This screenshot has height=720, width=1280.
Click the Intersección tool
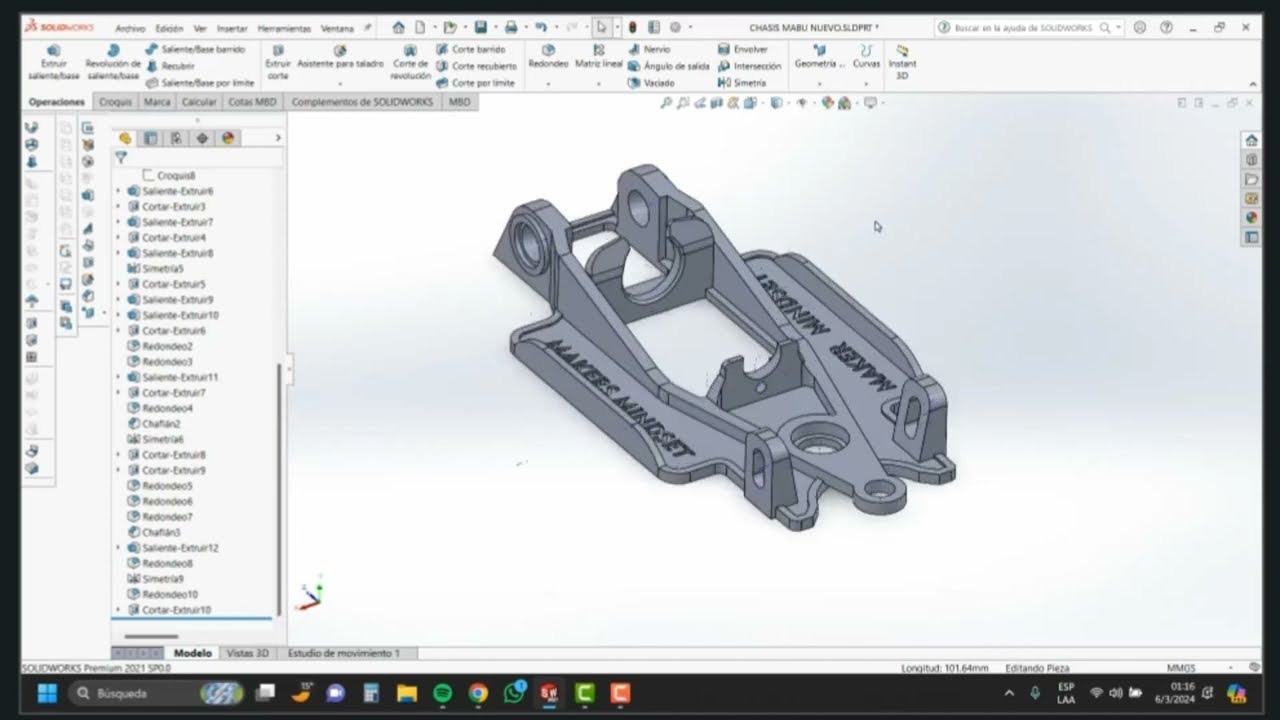point(750,66)
